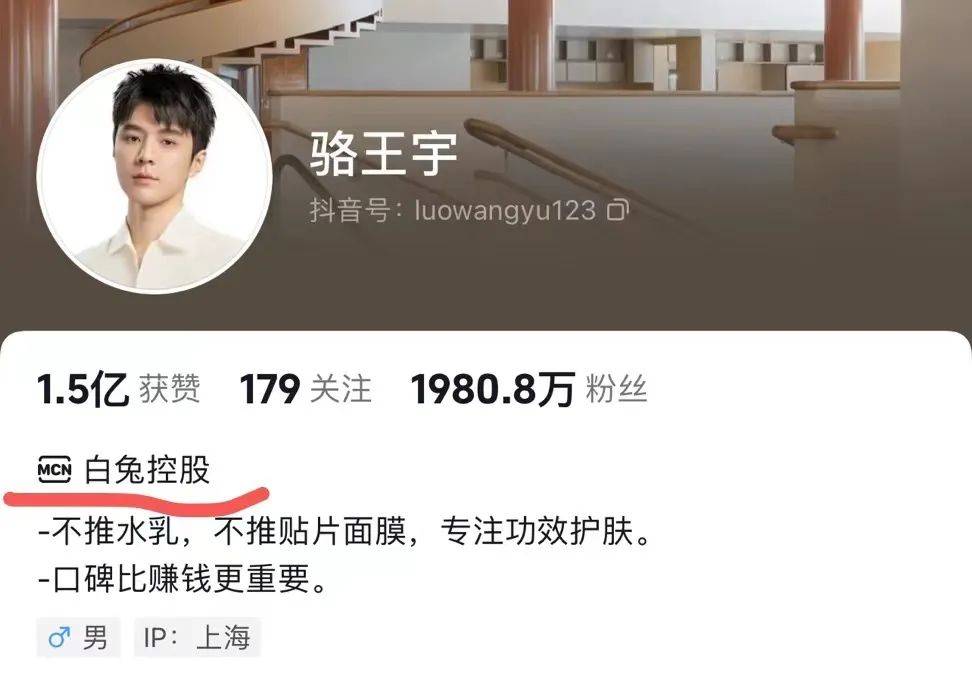This screenshot has width=972, height=691.
Task: Tap the IP: 上海 location tag
Action: click(197, 637)
